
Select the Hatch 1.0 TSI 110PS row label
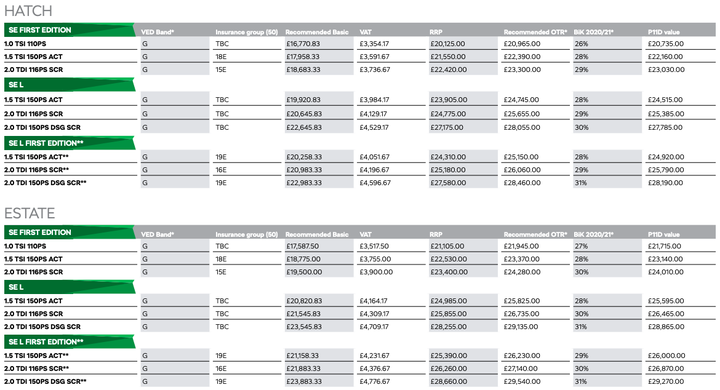[x=25, y=44]
